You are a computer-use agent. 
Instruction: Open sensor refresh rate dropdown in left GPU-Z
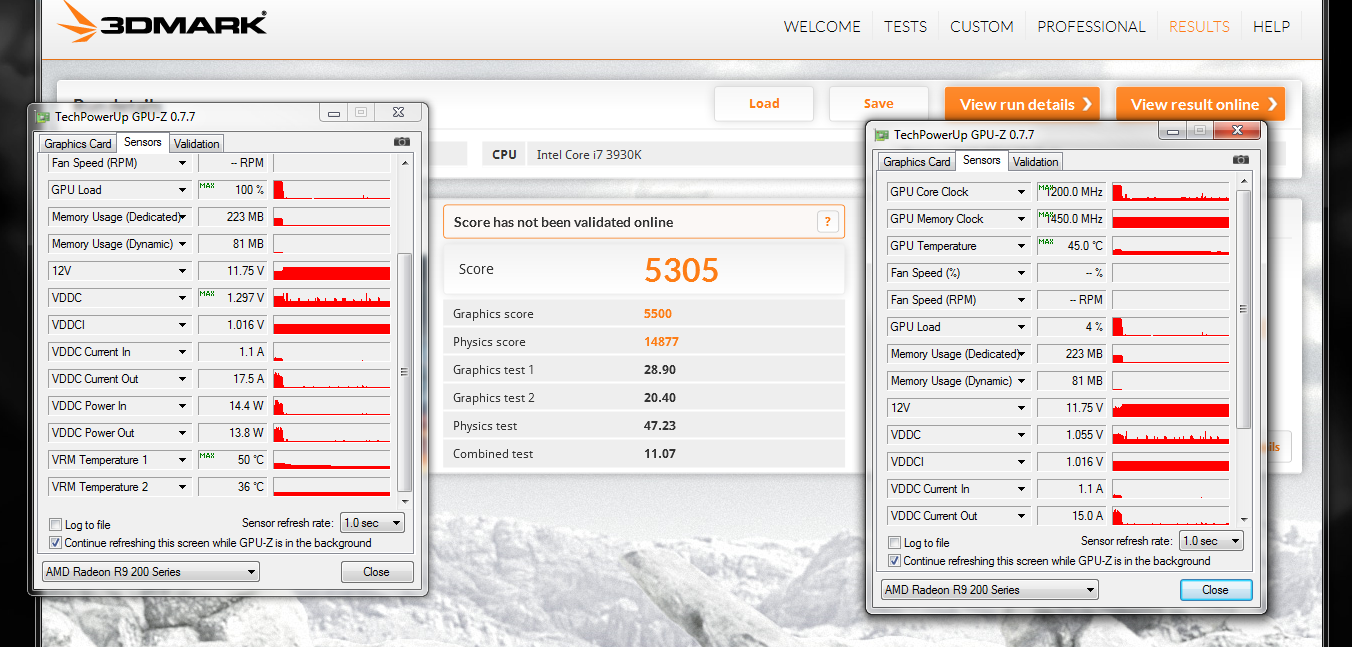click(x=373, y=523)
